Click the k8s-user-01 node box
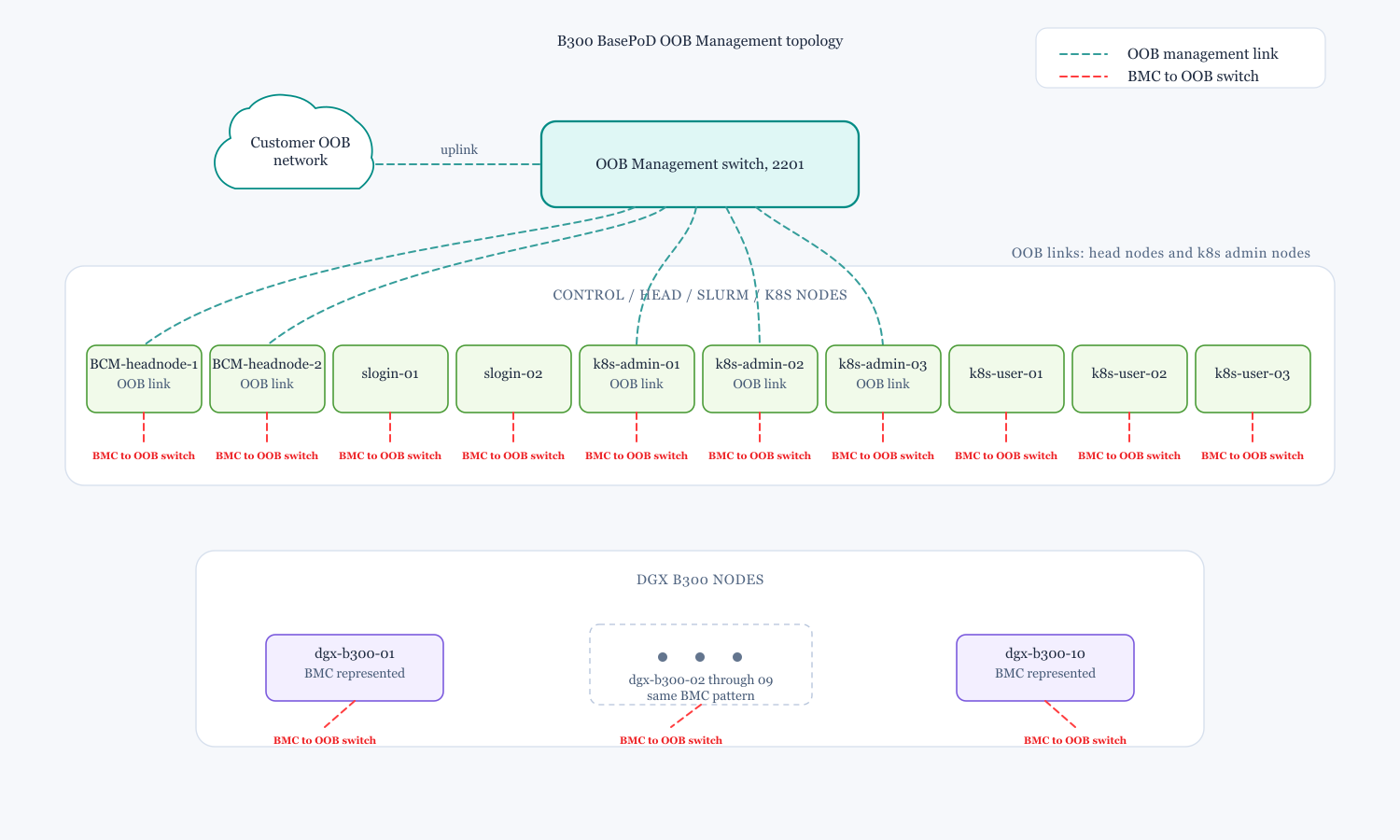Screen dimensions: 1400x840 pos(1006,379)
